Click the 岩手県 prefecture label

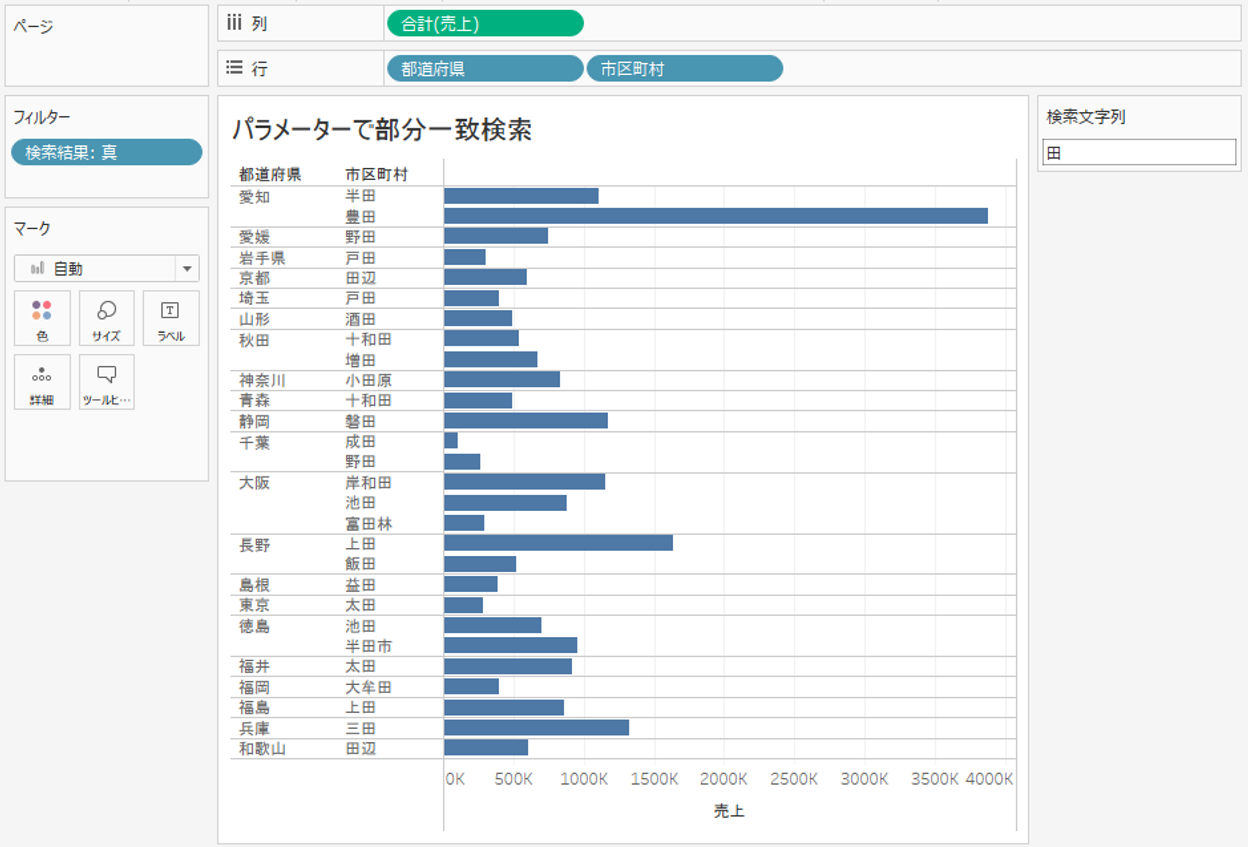262,257
